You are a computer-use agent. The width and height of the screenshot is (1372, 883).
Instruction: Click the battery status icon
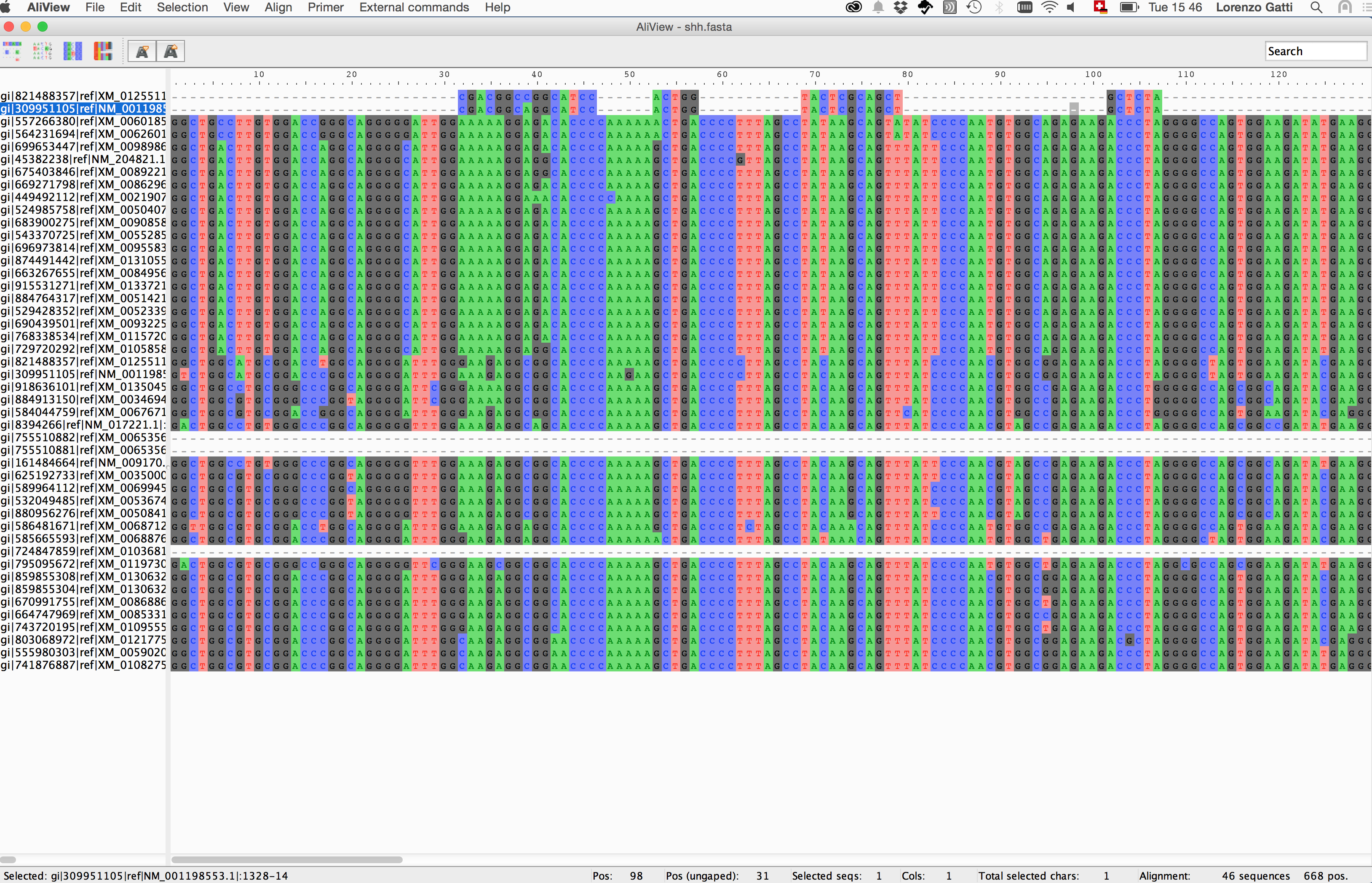pos(1129,8)
